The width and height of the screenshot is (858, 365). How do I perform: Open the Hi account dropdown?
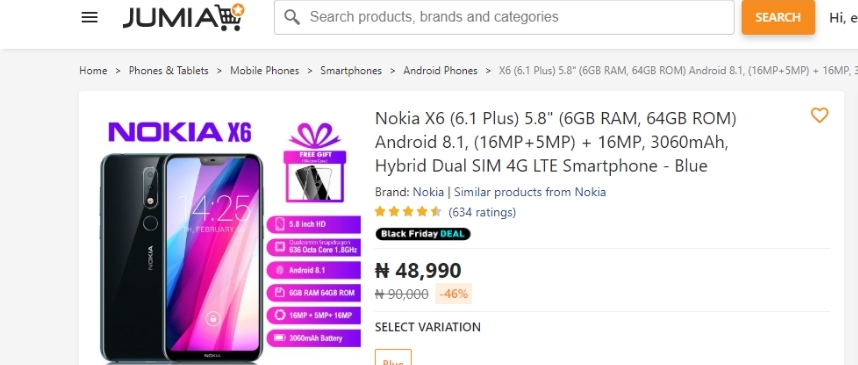point(843,18)
